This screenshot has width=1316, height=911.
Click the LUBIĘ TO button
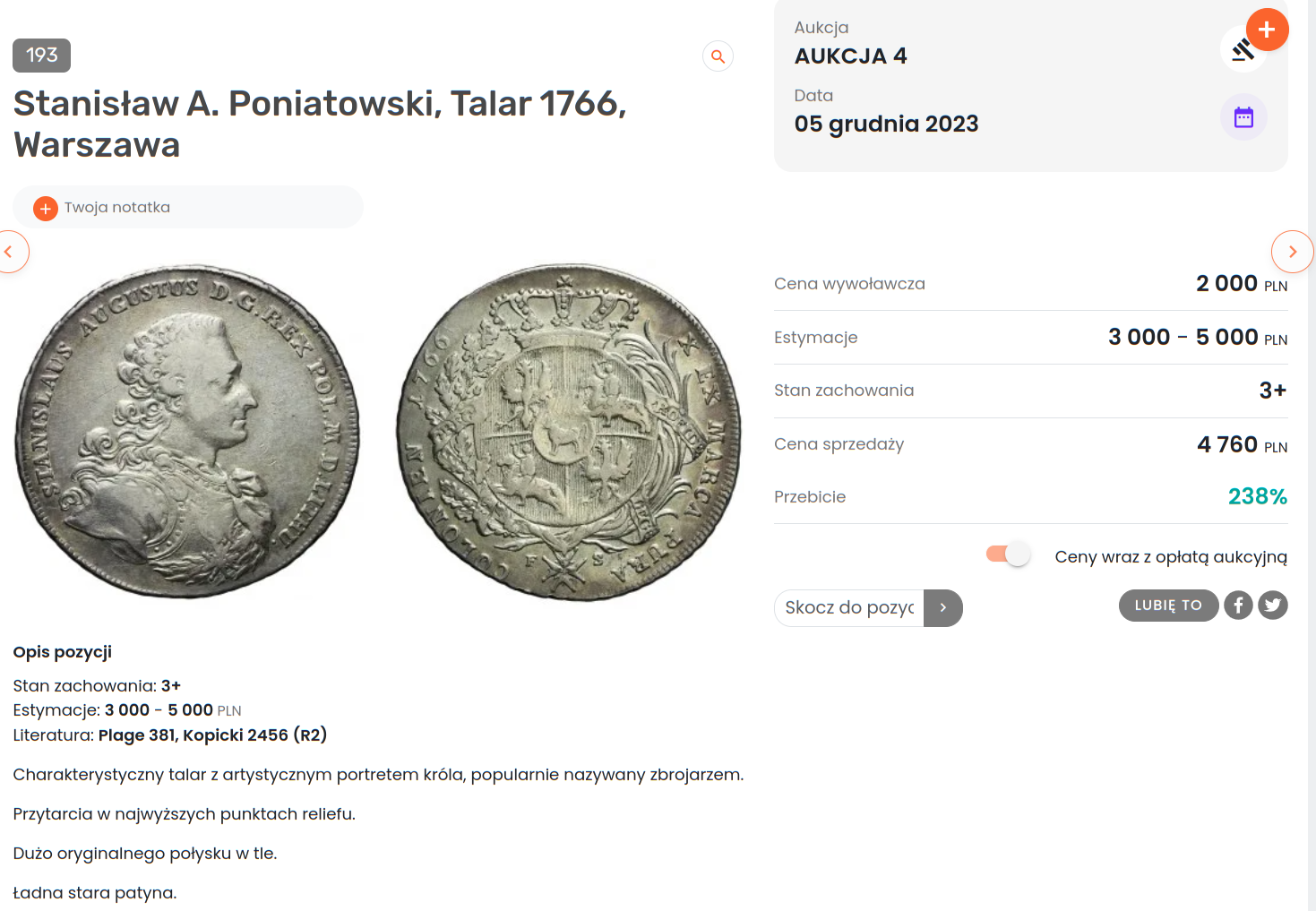(1168, 606)
